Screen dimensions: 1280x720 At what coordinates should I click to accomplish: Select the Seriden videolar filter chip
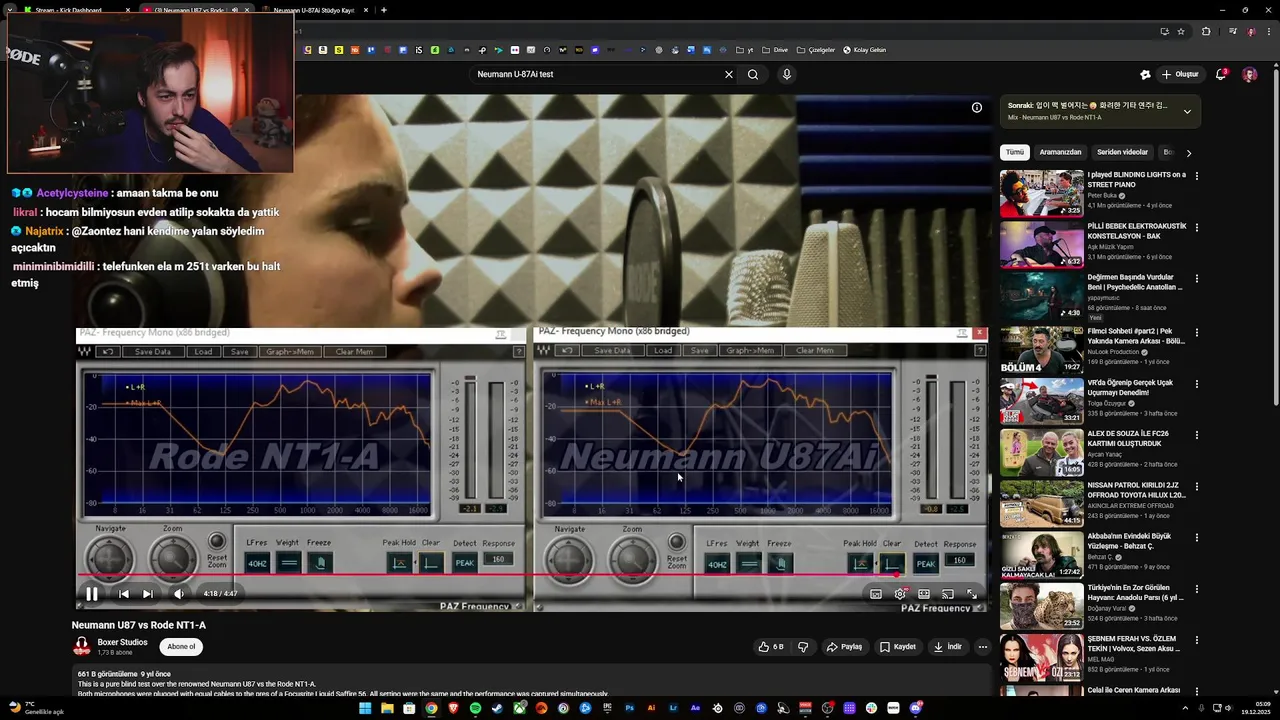(x=1122, y=152)
